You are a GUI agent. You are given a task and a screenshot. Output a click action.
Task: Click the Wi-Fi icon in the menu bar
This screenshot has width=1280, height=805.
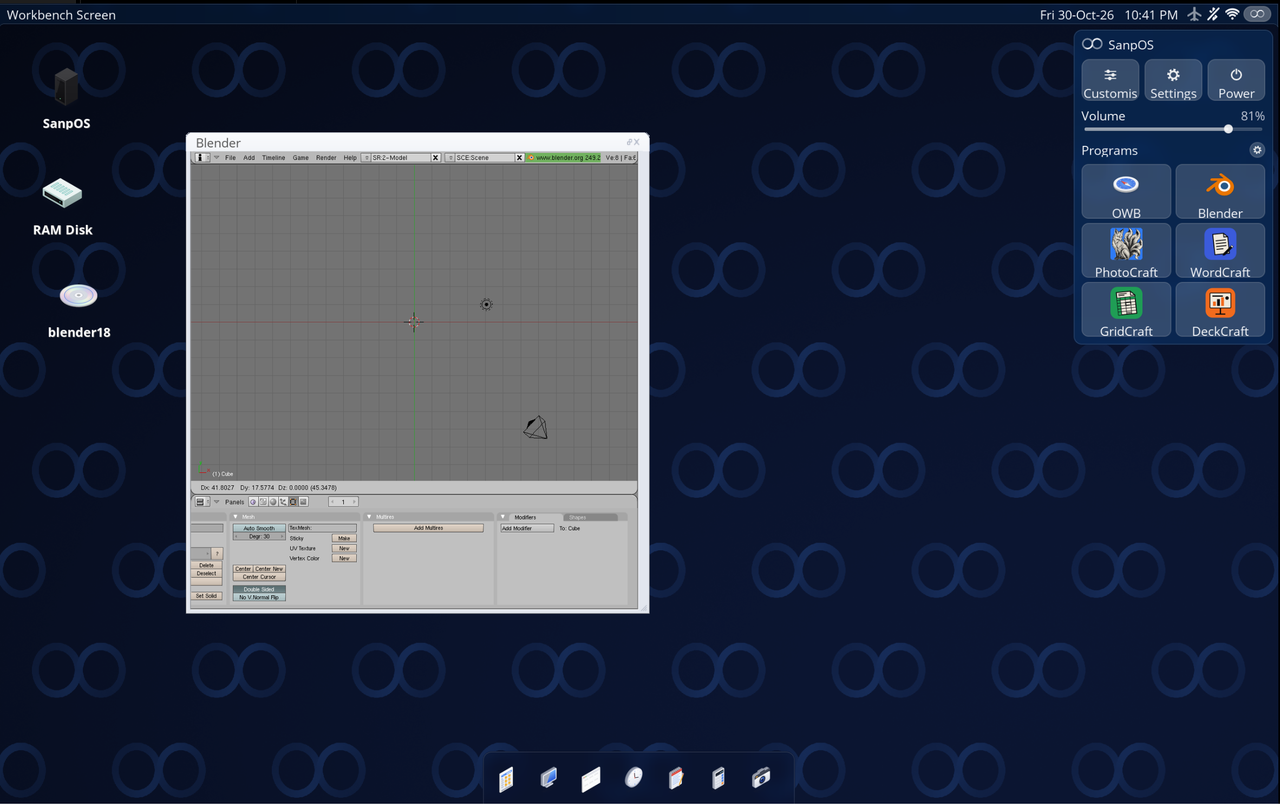pos(1232,15)
